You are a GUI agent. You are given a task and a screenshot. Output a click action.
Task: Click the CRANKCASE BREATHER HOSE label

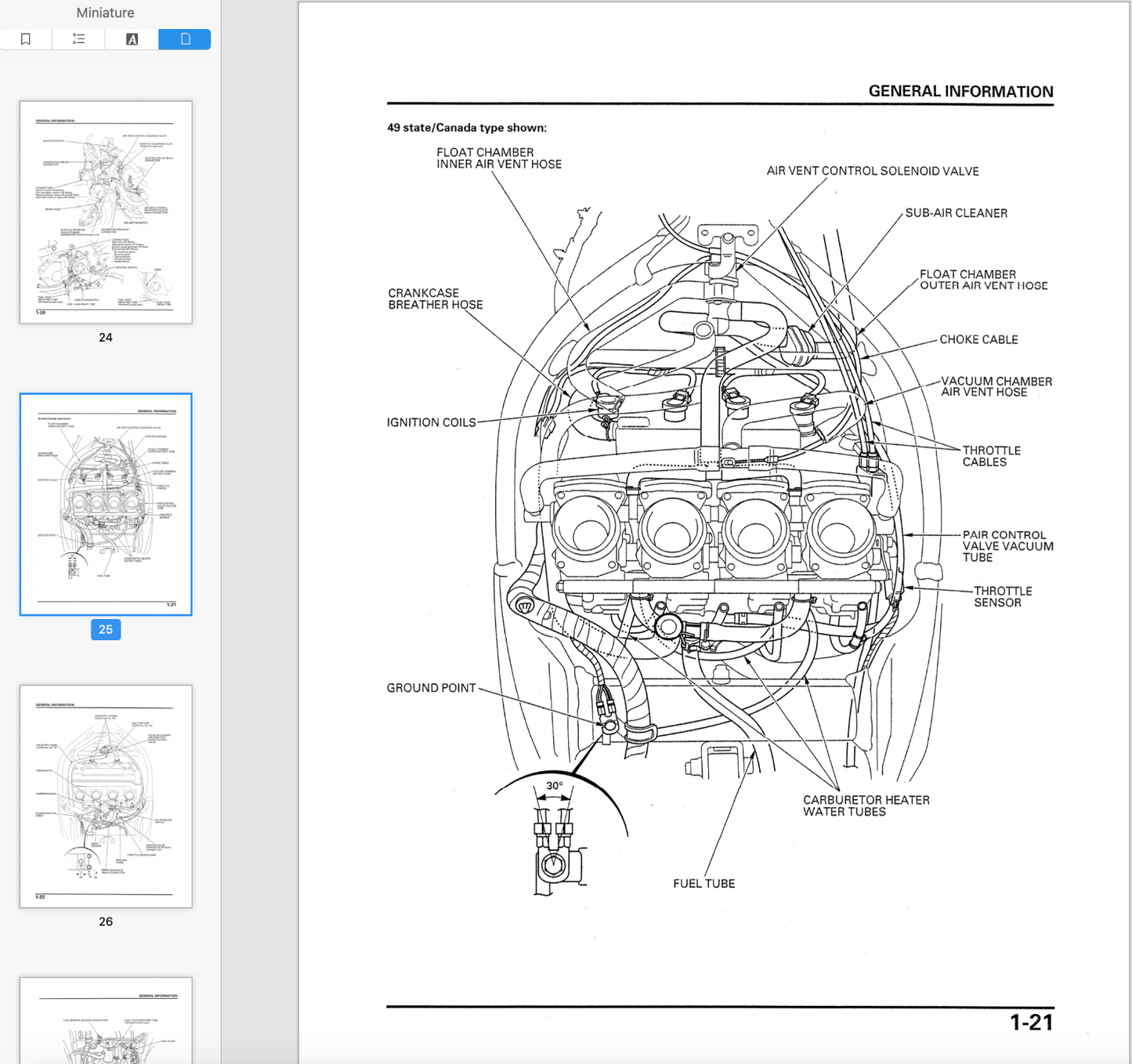coord(436,299)
